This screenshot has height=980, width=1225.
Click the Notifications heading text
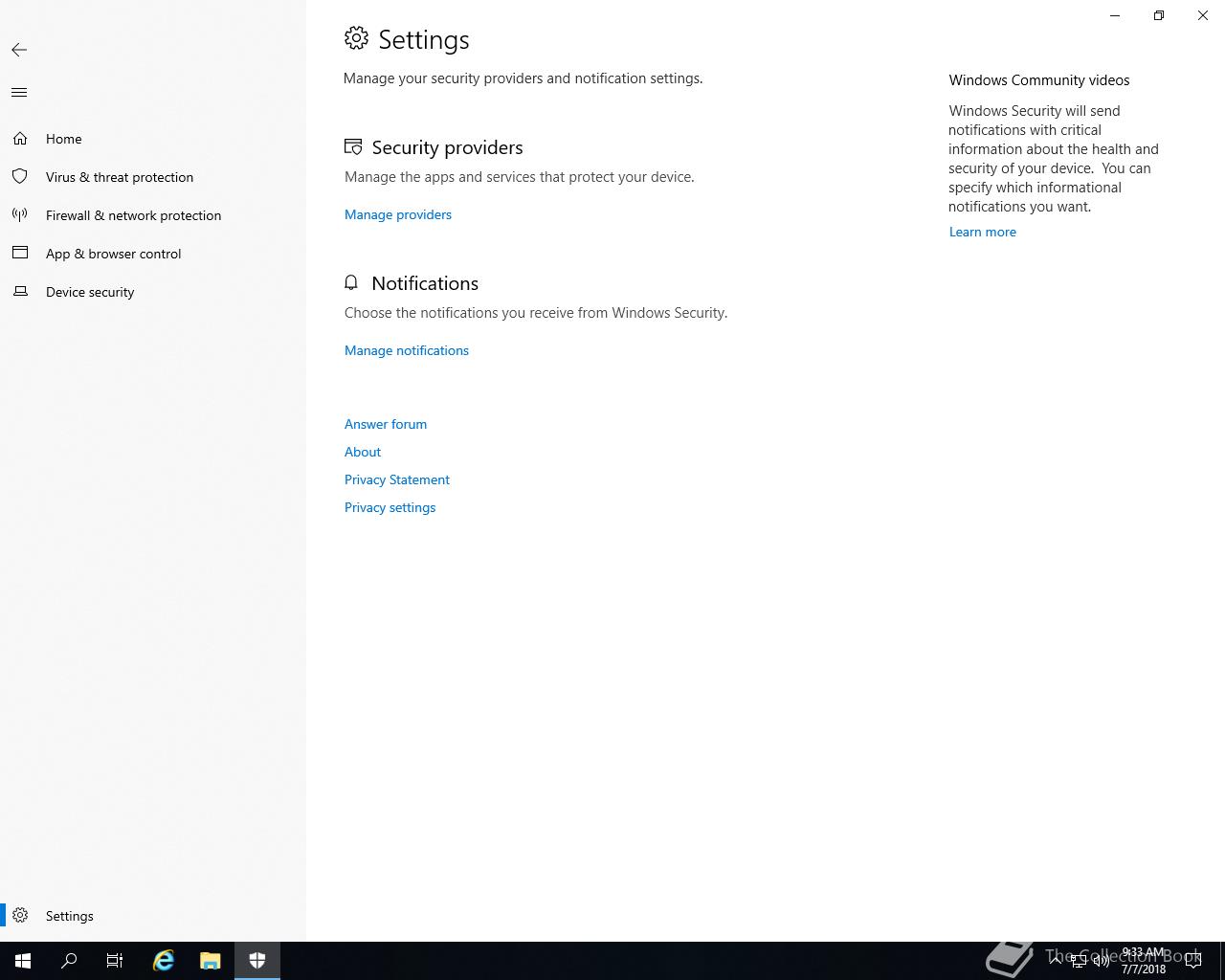point(425,283)
